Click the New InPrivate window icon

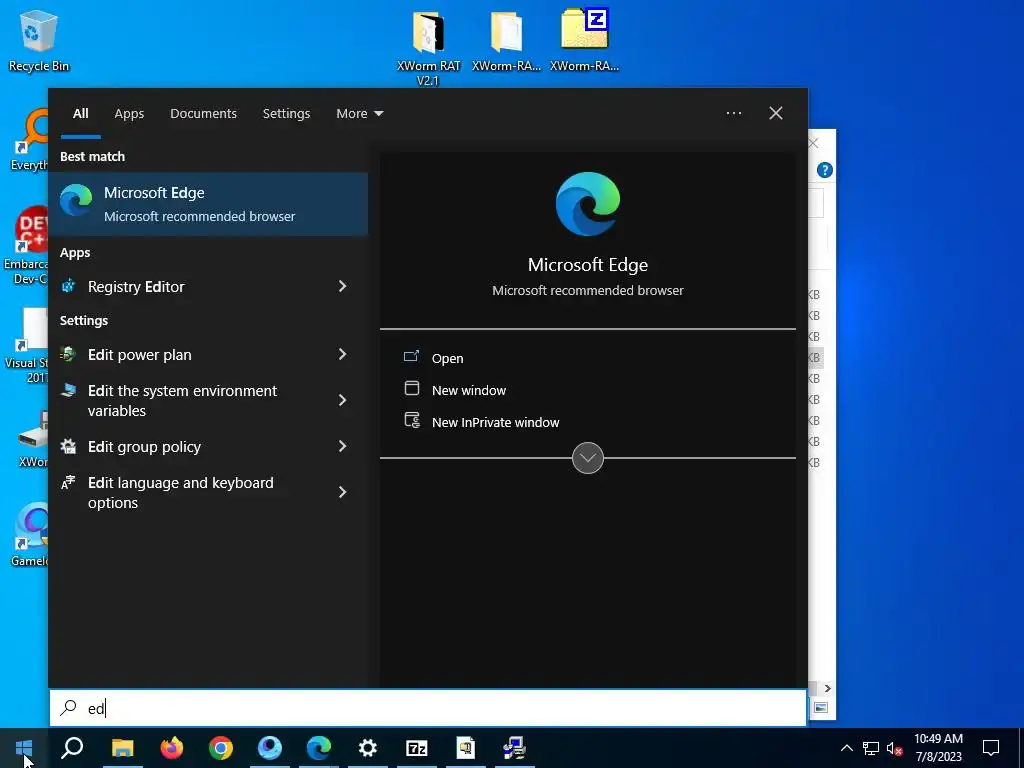pos(412,420)
